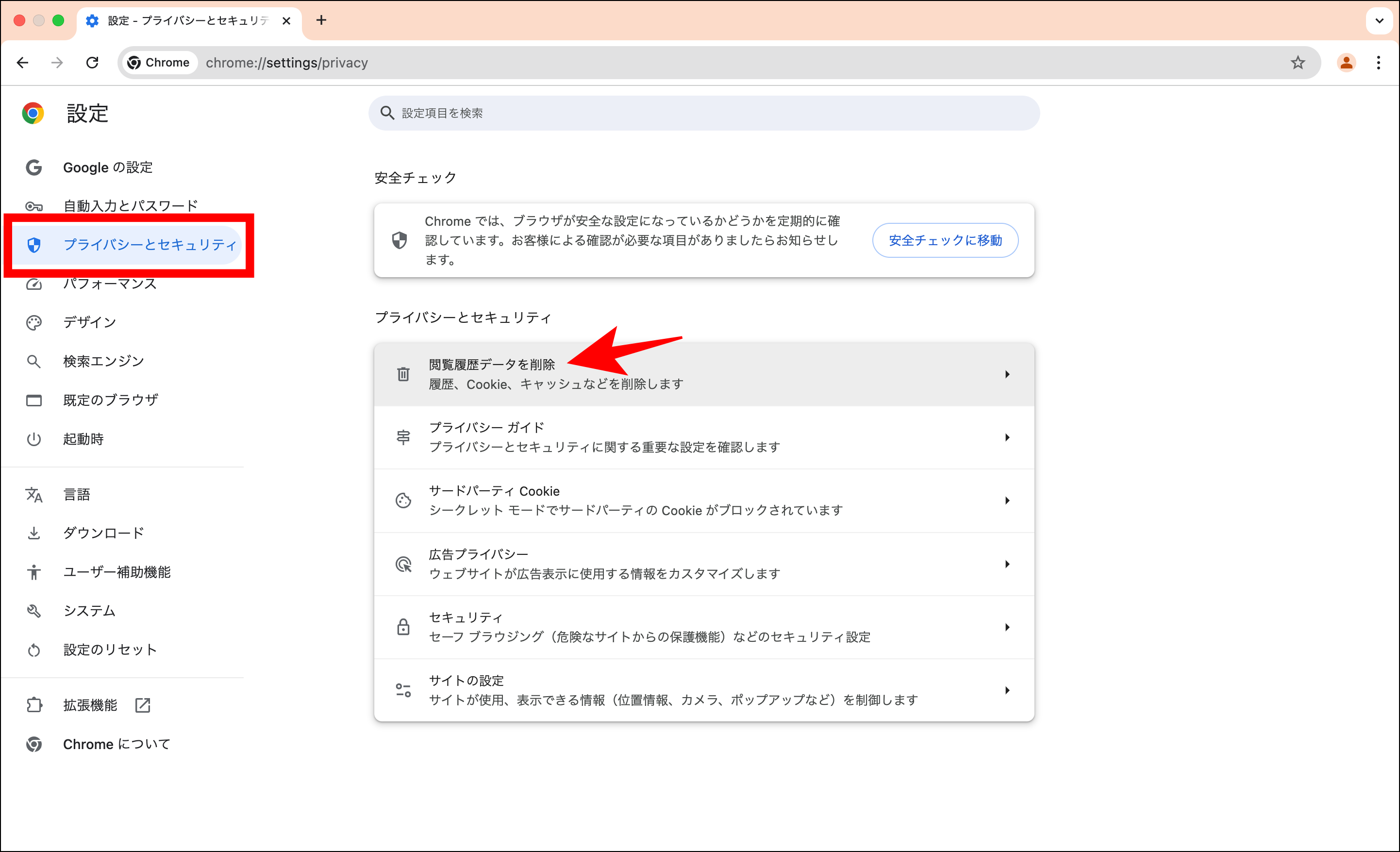Click the Google G icon in sidebar

point(34,167)
